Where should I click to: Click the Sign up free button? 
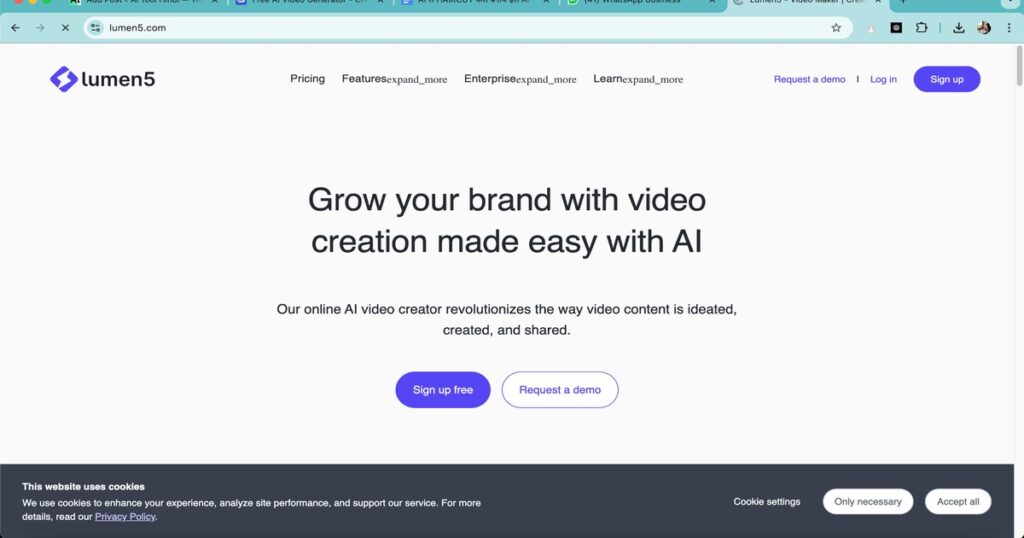pos(443,390)
